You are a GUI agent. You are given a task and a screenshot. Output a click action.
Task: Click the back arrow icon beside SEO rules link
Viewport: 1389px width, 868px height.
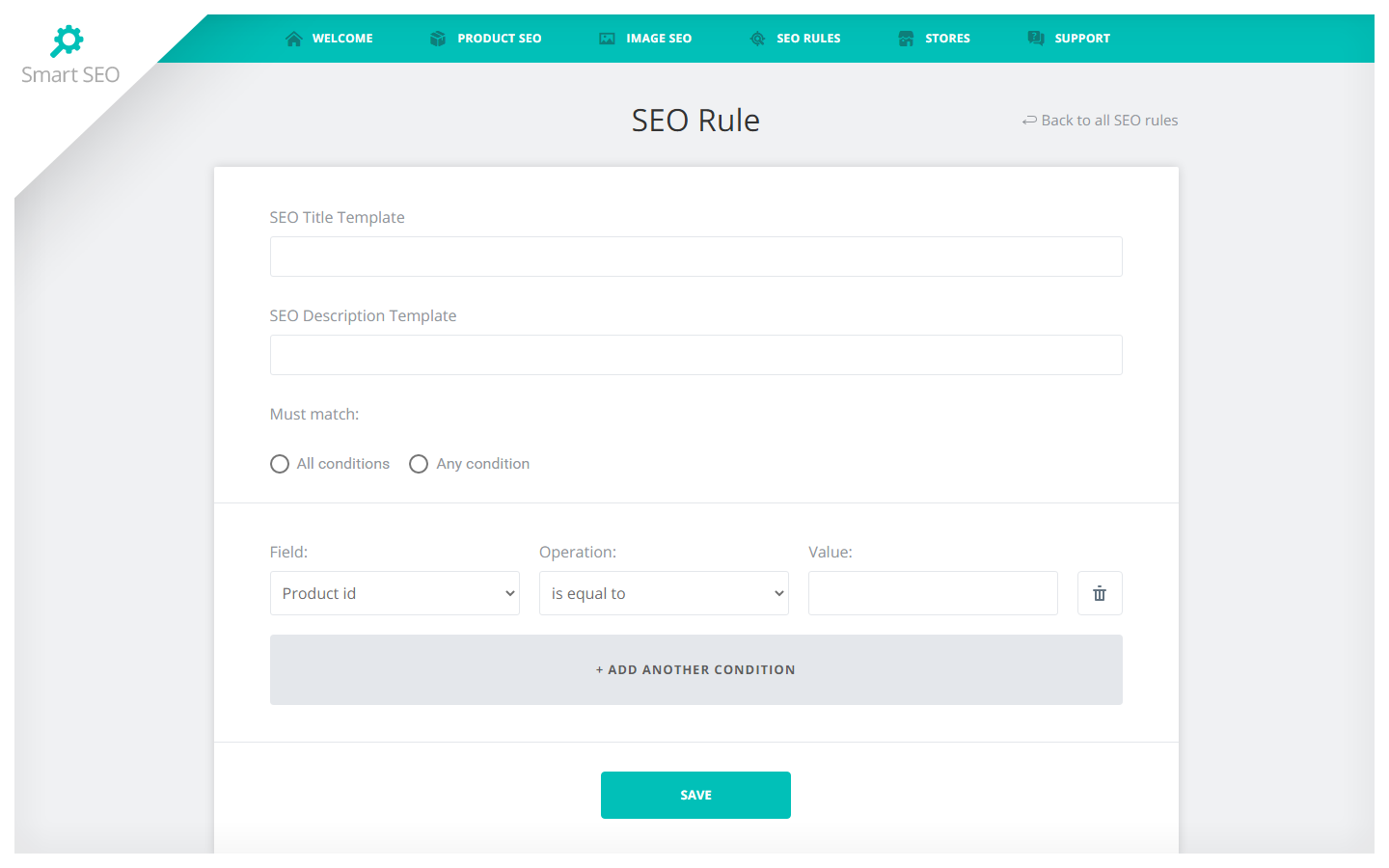click(1029, 121)
